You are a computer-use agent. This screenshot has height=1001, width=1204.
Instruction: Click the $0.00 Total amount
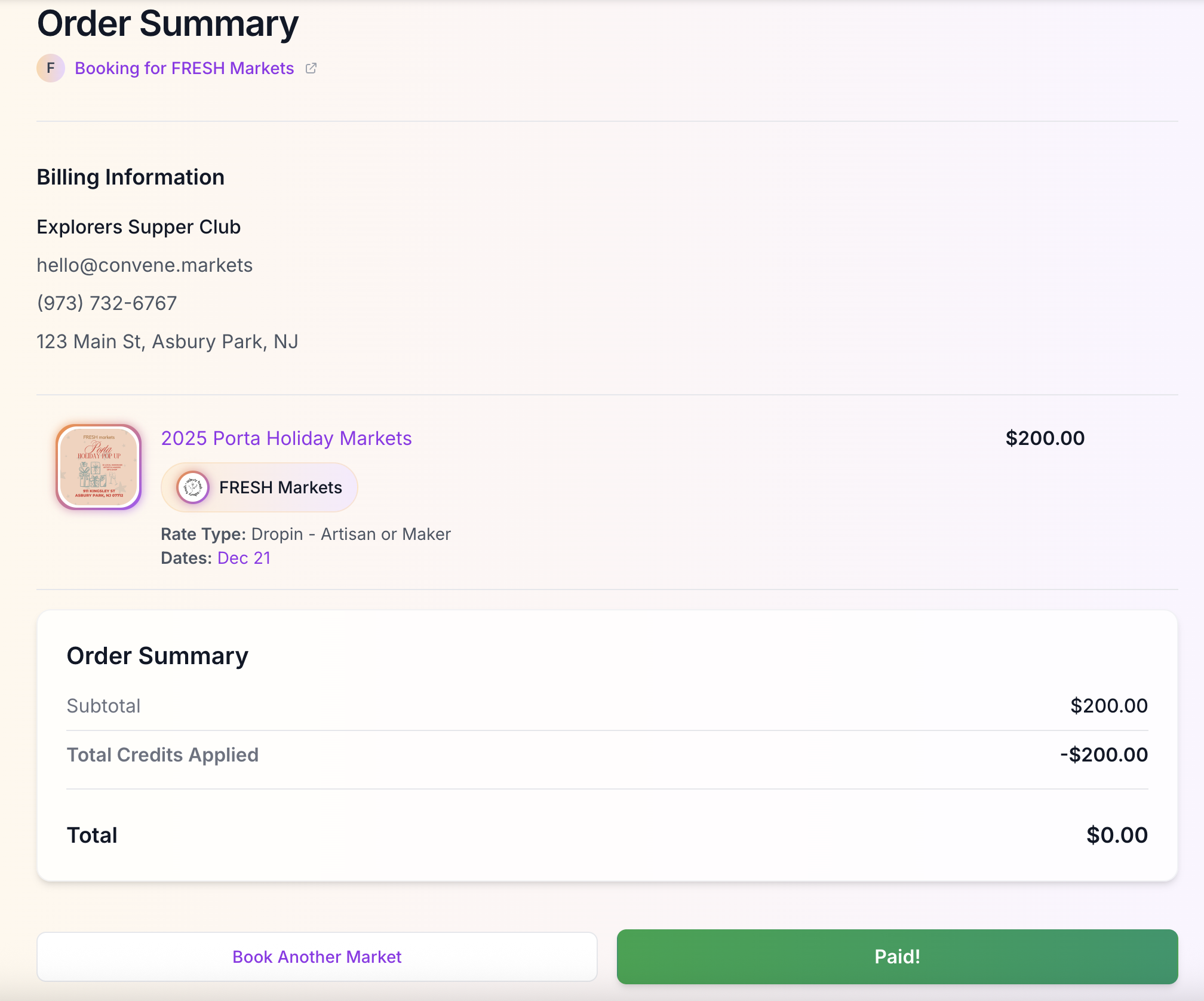tap(1117, 835)
